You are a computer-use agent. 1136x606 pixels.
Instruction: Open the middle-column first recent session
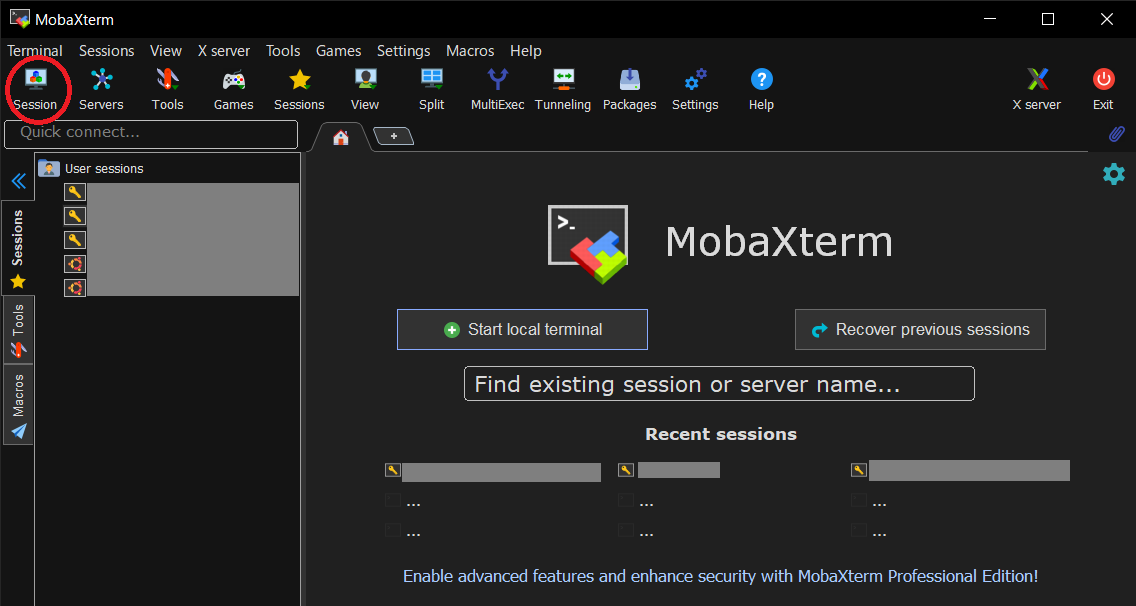669,470
